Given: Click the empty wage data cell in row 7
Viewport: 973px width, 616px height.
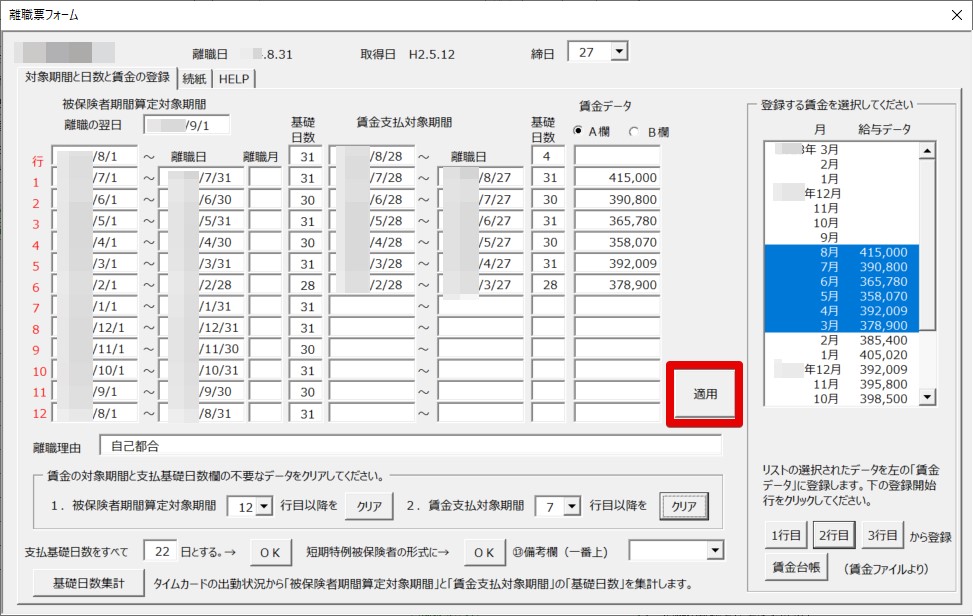Looking at the screenshot, I should (x=617, y=306).
